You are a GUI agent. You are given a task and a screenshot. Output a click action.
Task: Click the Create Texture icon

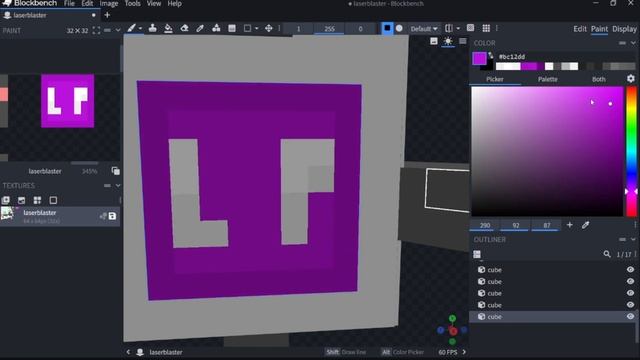[21, 200]
